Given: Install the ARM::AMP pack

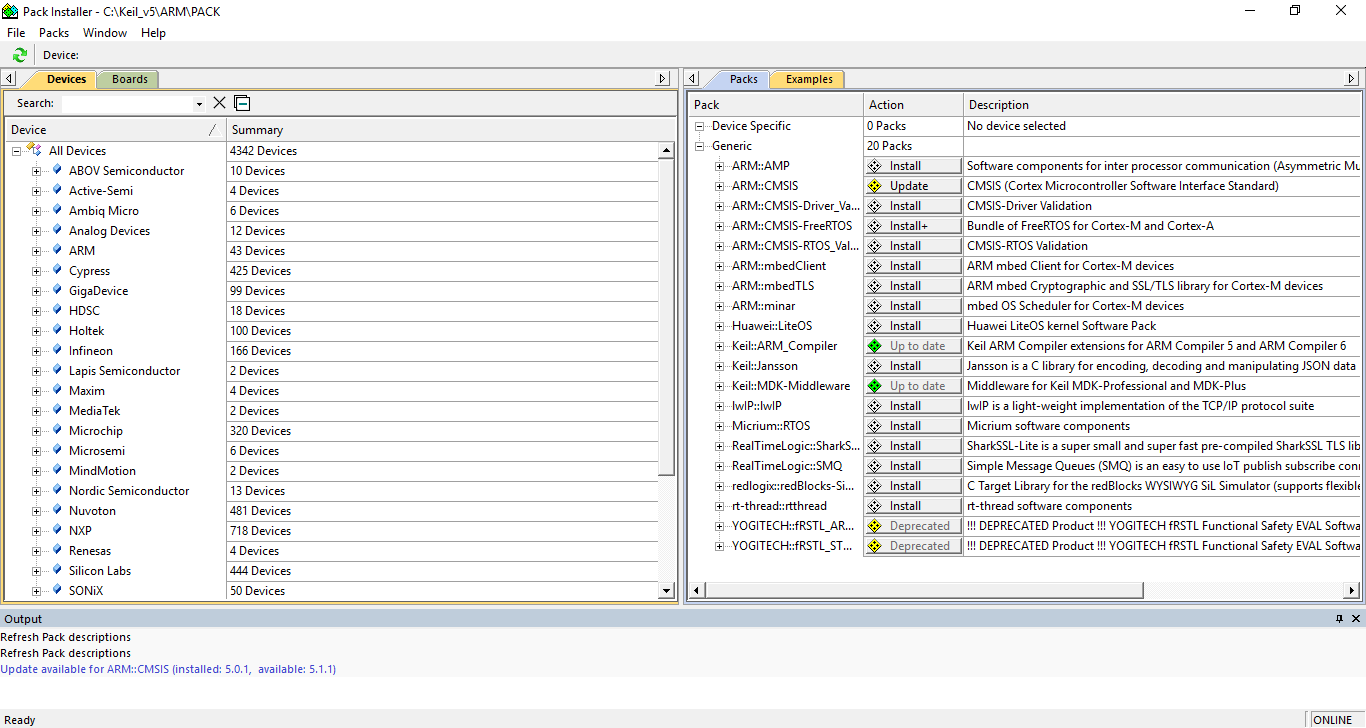Looking at the screenshot, I should coord(913,166).
